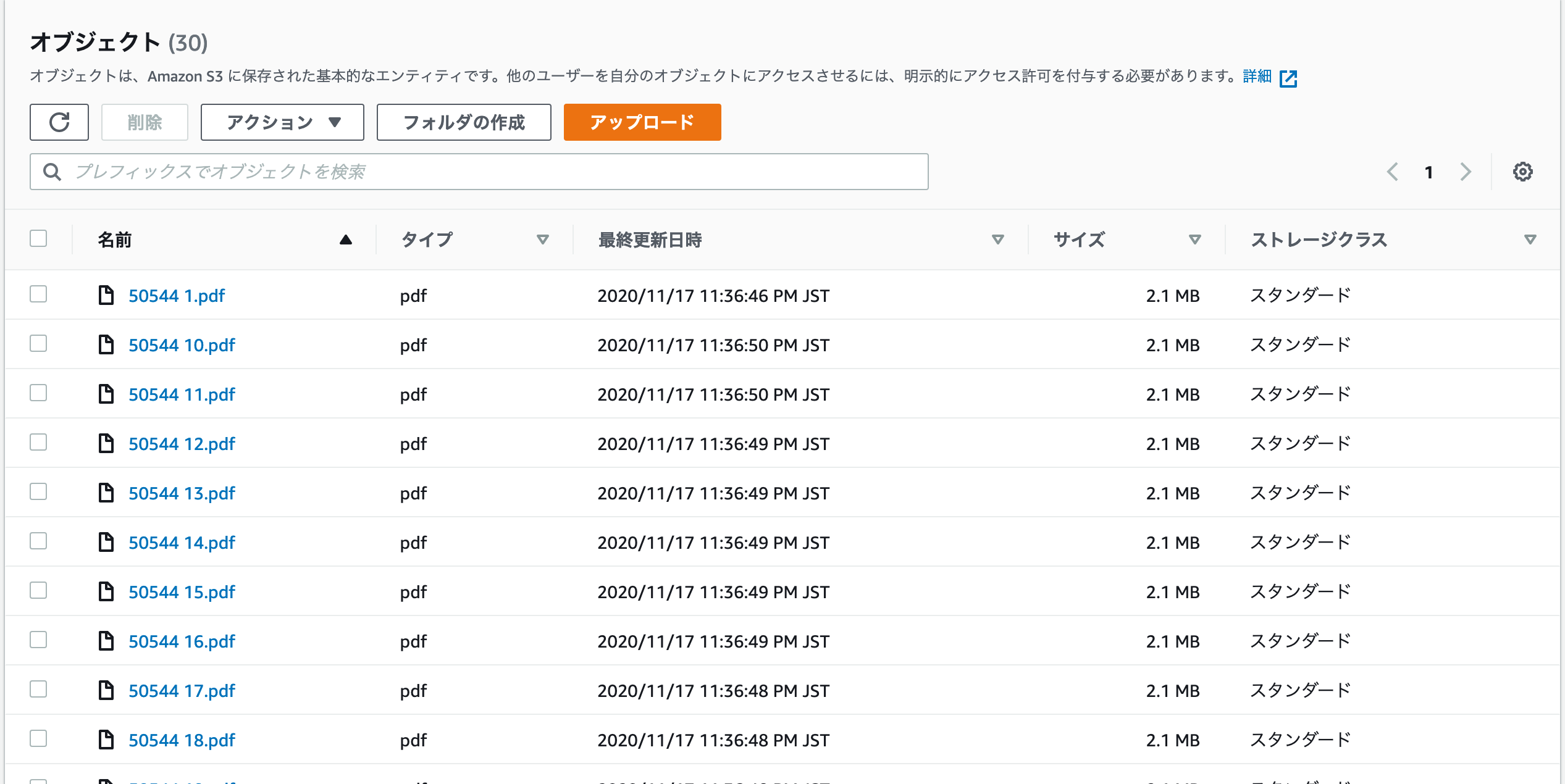Click the refresh objects icon

(59, 122)
